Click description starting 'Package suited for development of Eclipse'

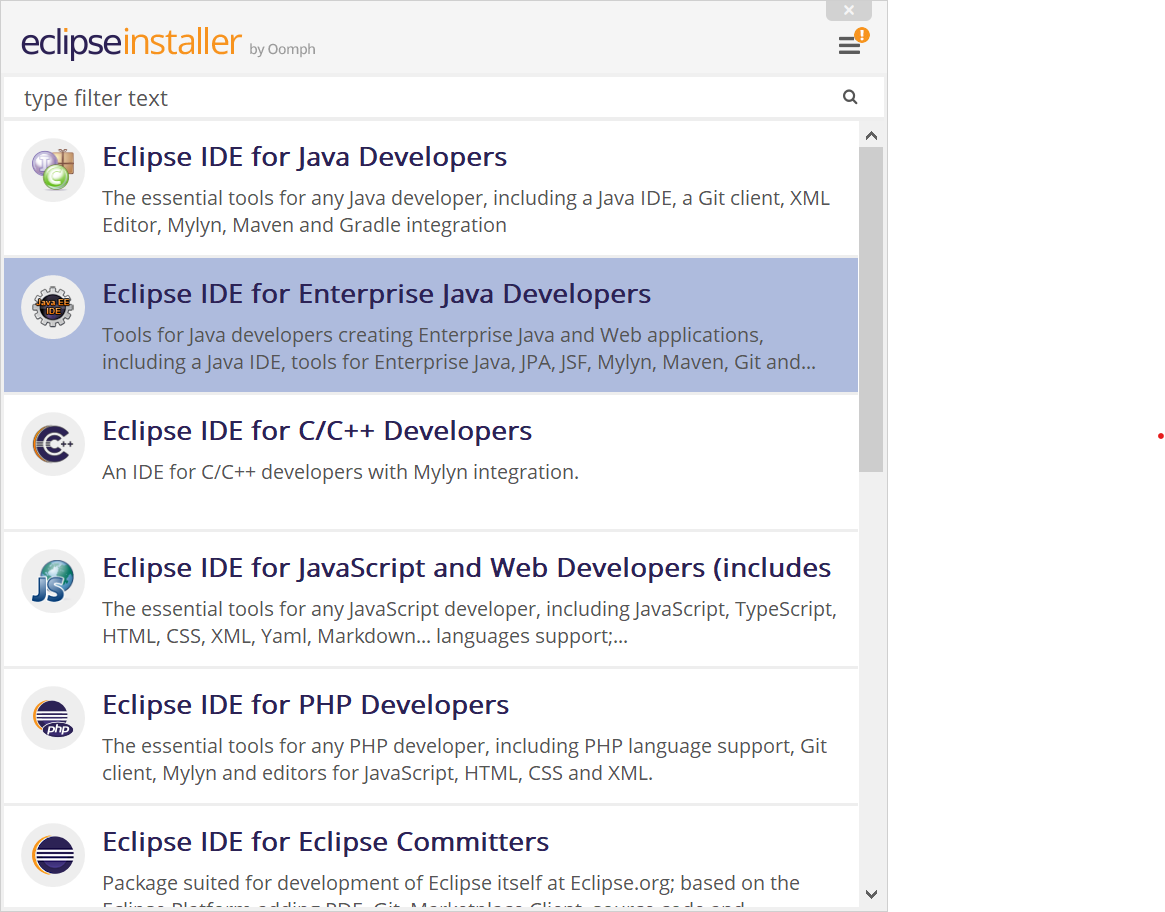(451, 890)
